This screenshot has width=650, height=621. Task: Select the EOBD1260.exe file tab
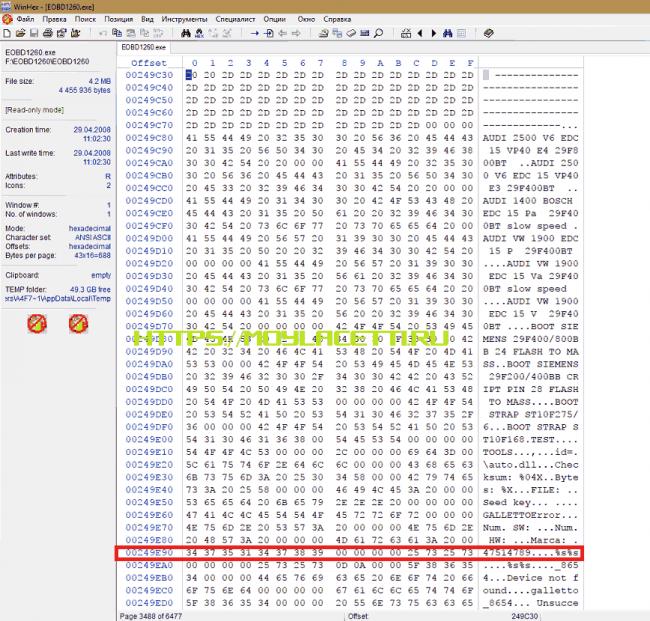coord(143,47)
